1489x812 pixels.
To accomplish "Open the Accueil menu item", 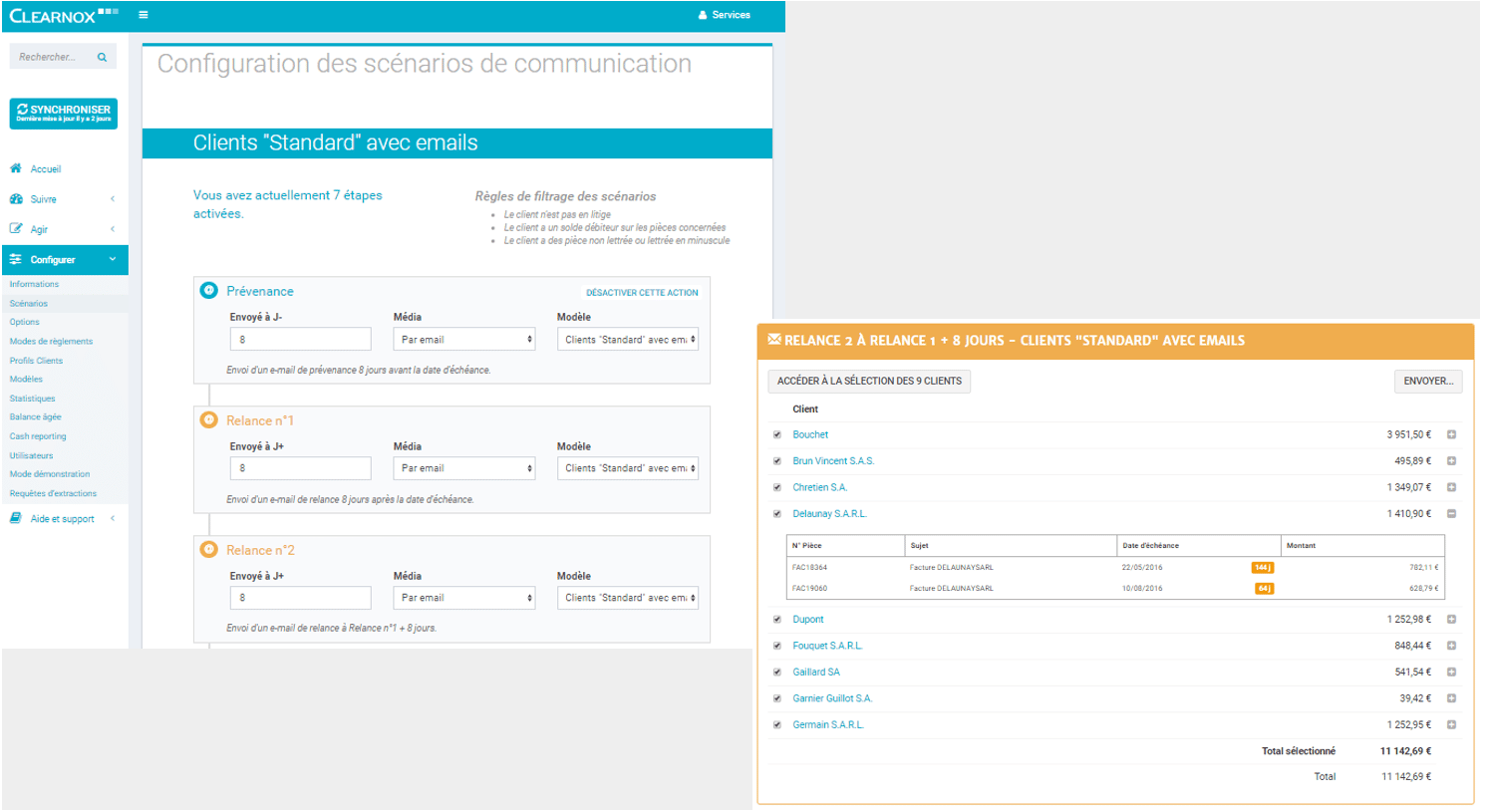I will [65, 168].
